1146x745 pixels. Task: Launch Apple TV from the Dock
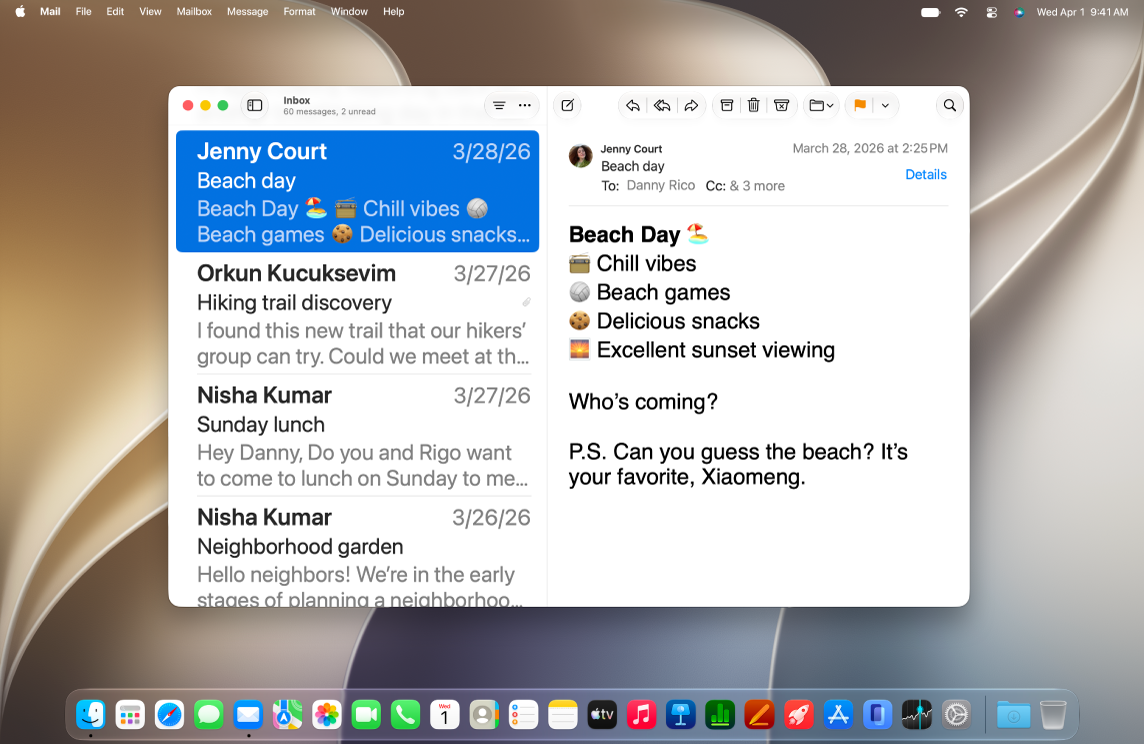pyautogui.click(x=602, y=714)
